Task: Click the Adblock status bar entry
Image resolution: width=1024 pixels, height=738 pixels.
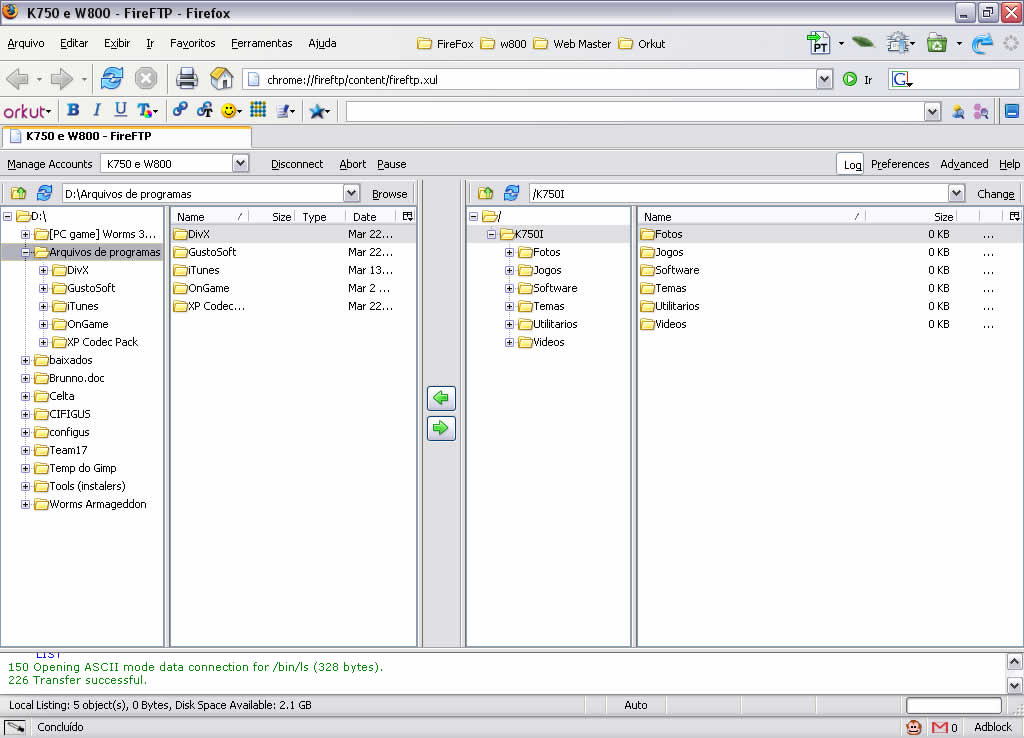Action: coord(993,727)
